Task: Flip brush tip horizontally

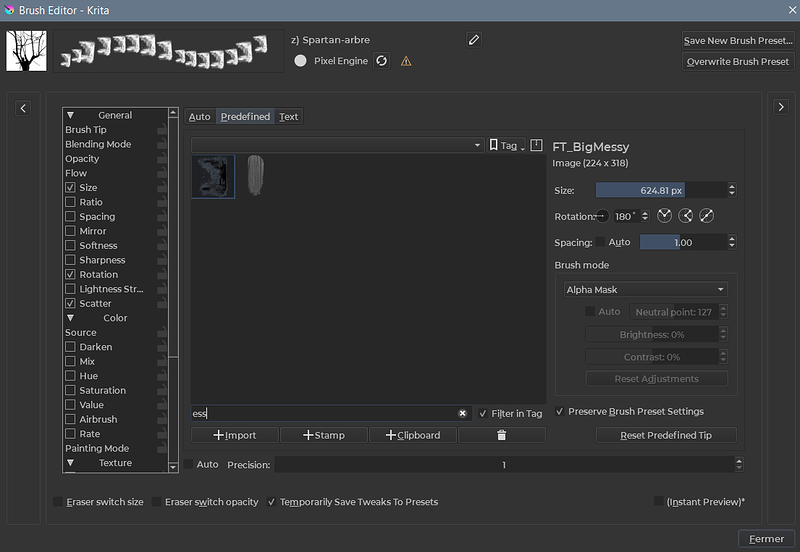Action: pyautogui.click(x=664, y=216)
